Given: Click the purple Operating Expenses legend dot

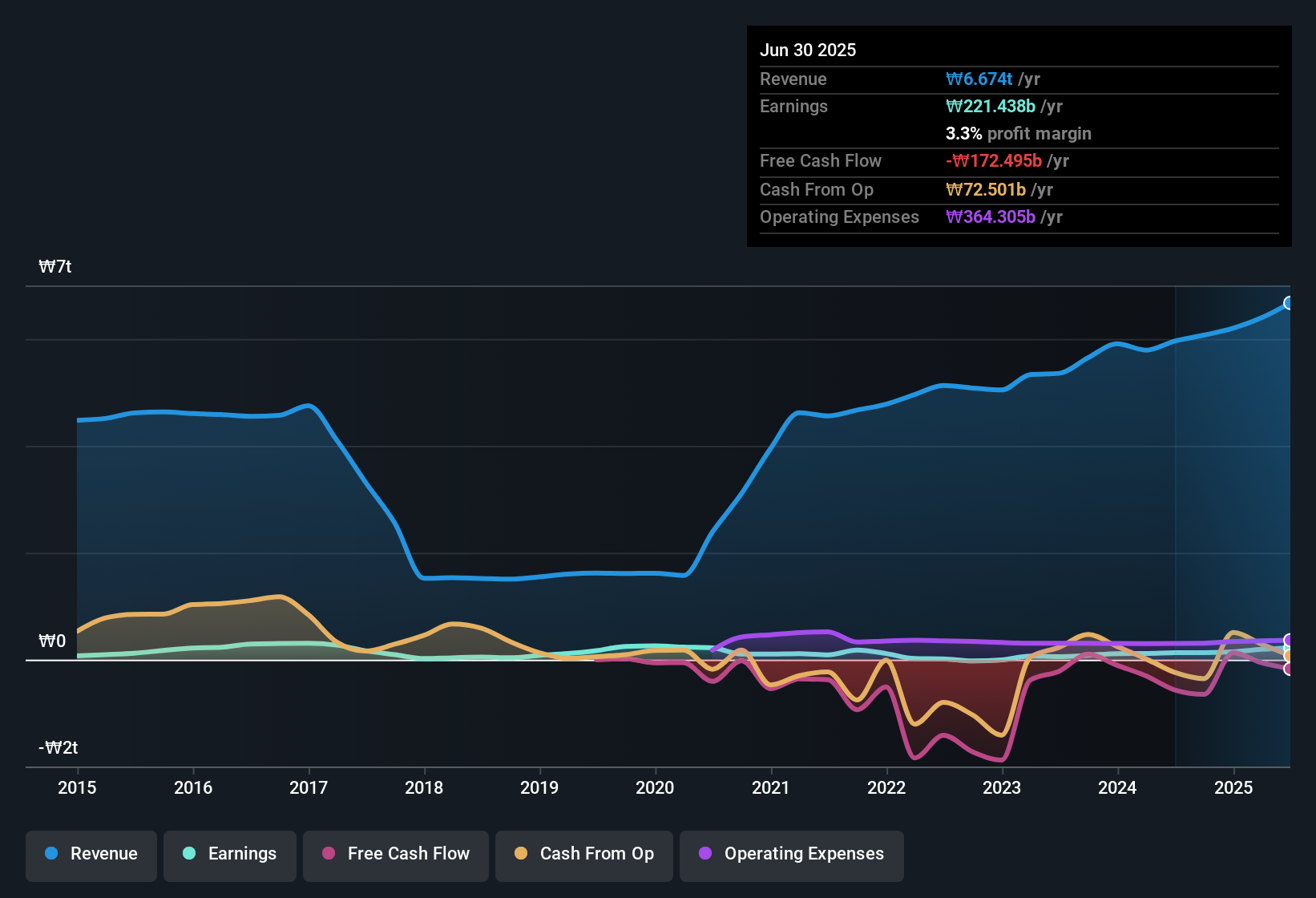Looking at the screenshot, I should point(705,854).
